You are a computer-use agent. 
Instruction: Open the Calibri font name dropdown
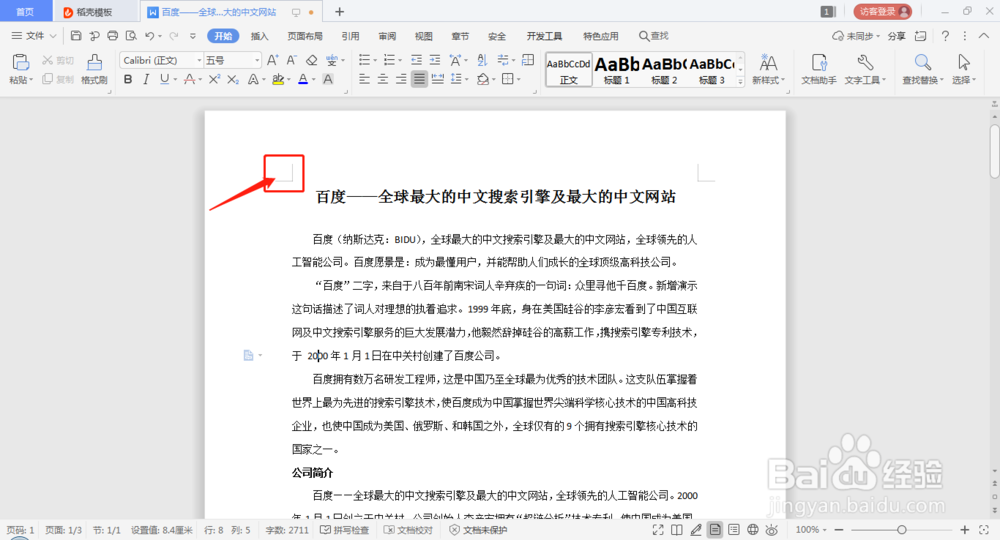pos(199,60)
